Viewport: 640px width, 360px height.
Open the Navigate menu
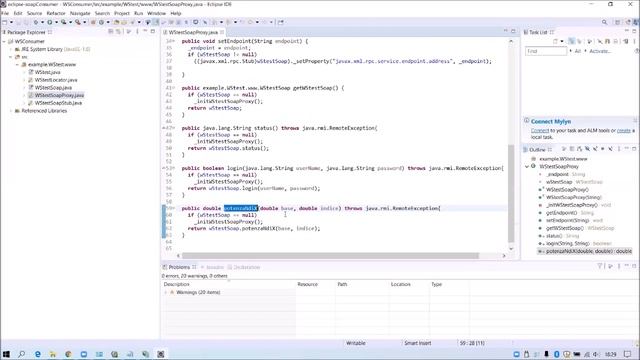tap(80, 13)
